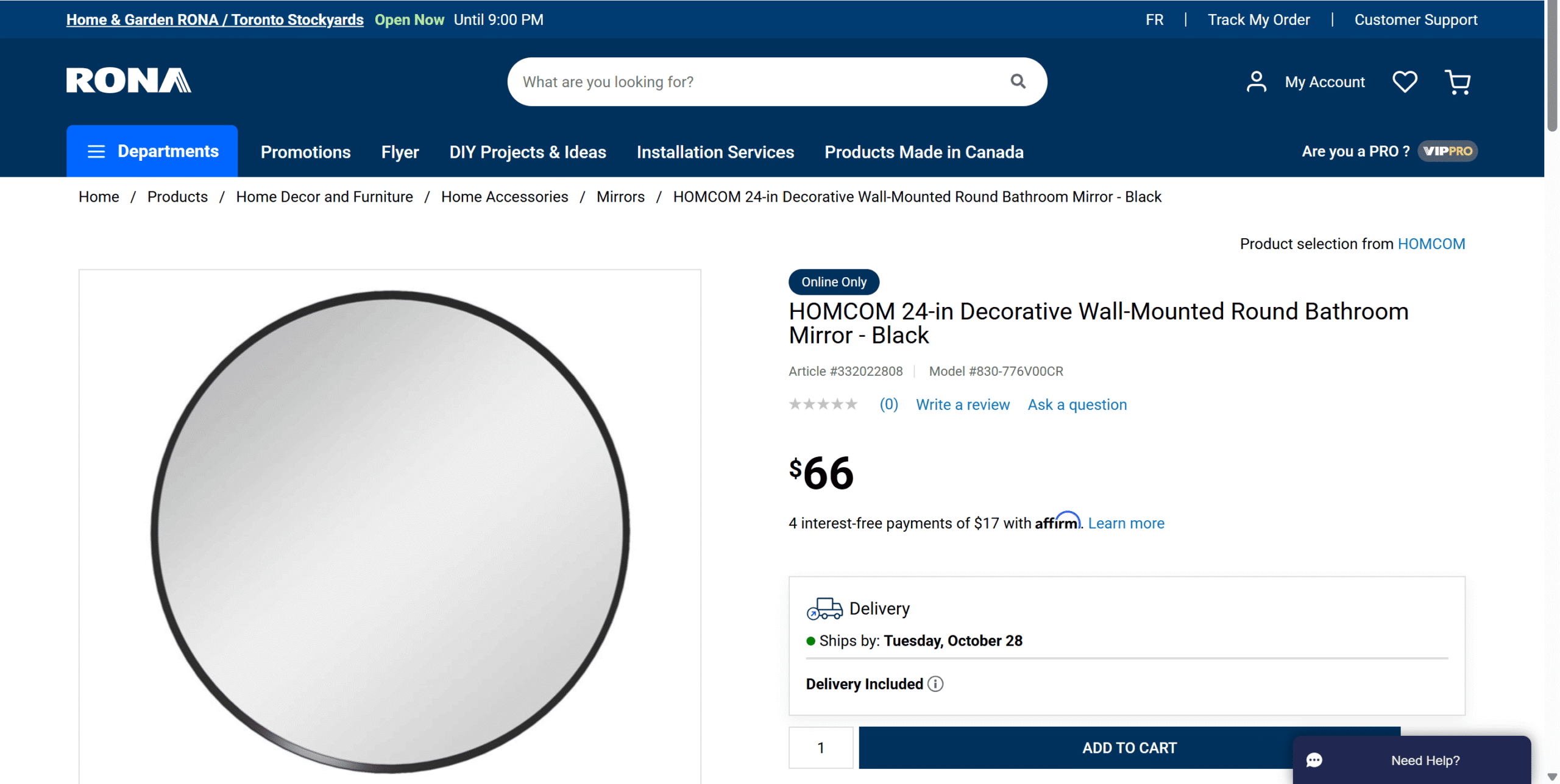Open the Promotions menu item
Image resolution: width=1560 pixels, height=784 pixels.
pos(305,152)
